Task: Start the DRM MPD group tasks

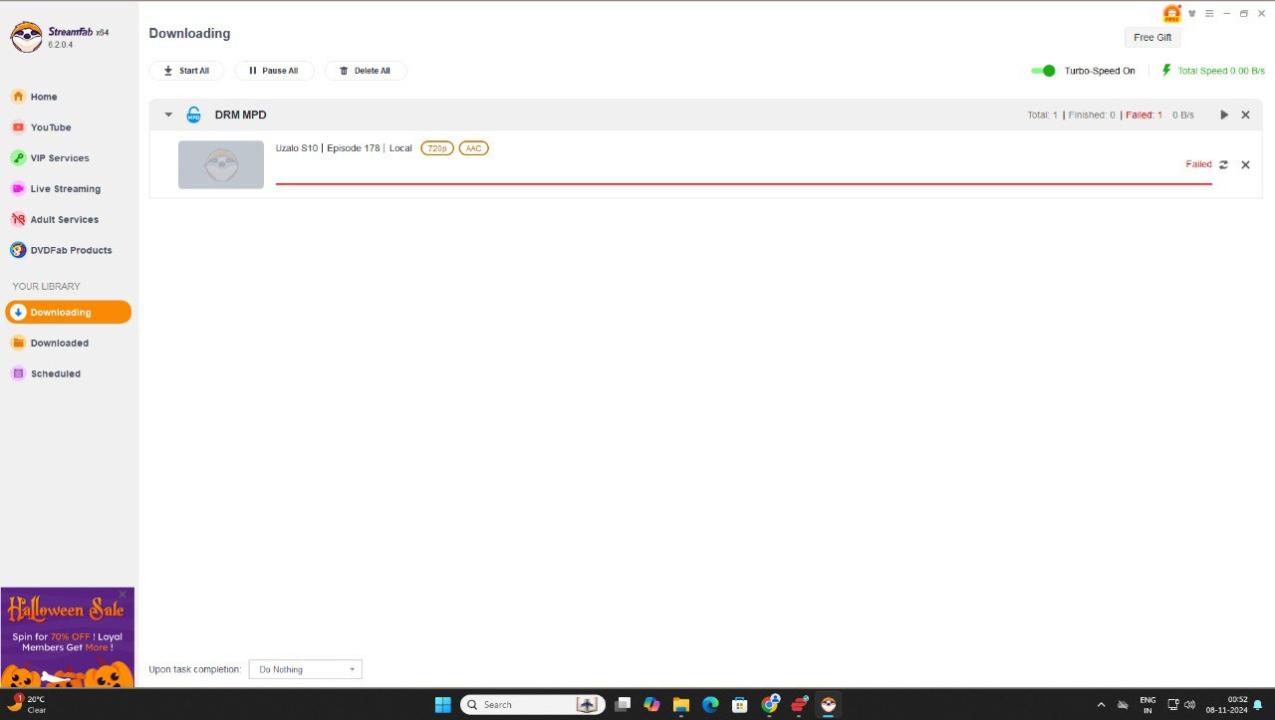Action: coord(1224,115)
